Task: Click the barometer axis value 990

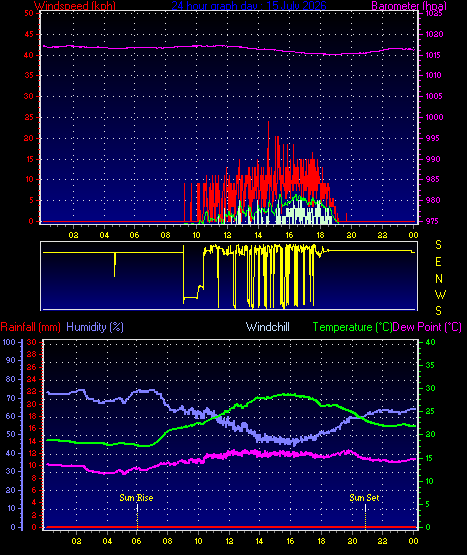Action: click(433, 159)
